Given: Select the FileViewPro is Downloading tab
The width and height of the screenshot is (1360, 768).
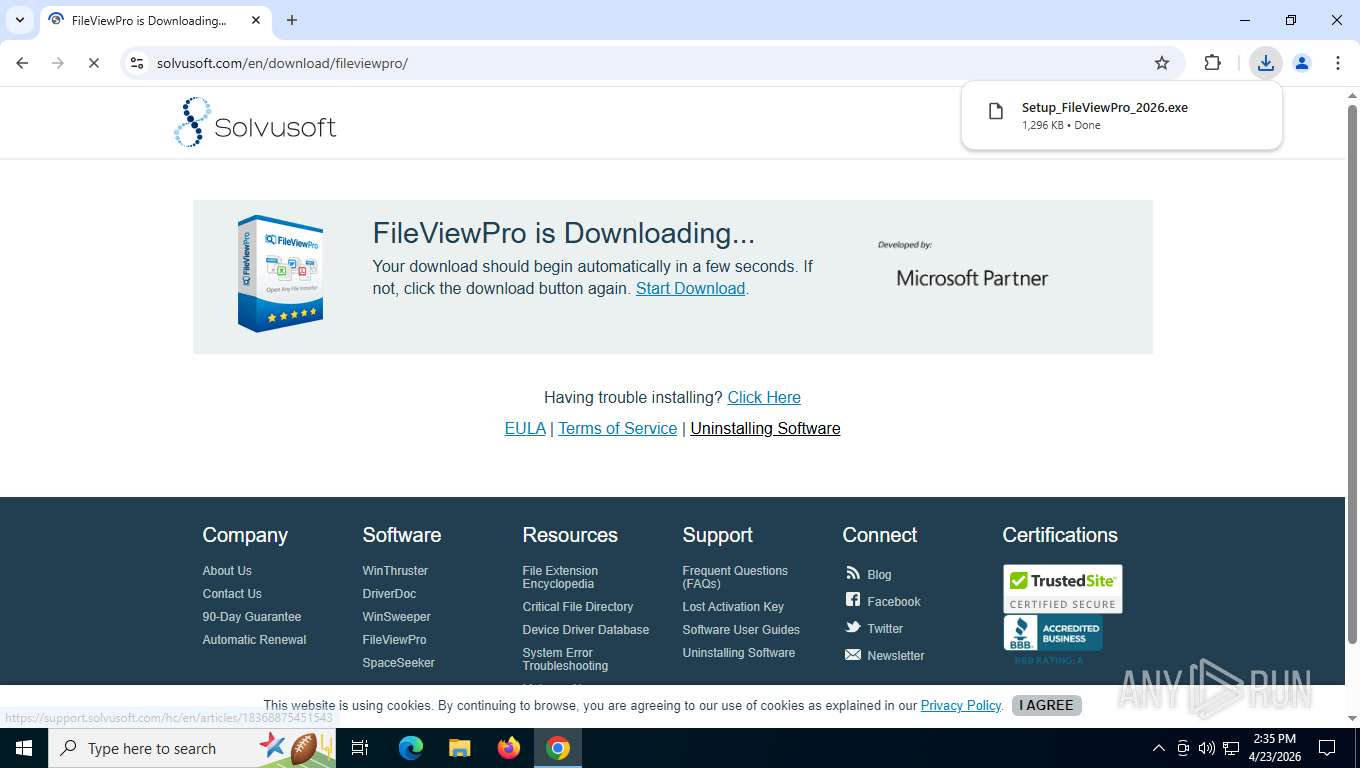Looking at the screenshot, I should click(155, 20).
